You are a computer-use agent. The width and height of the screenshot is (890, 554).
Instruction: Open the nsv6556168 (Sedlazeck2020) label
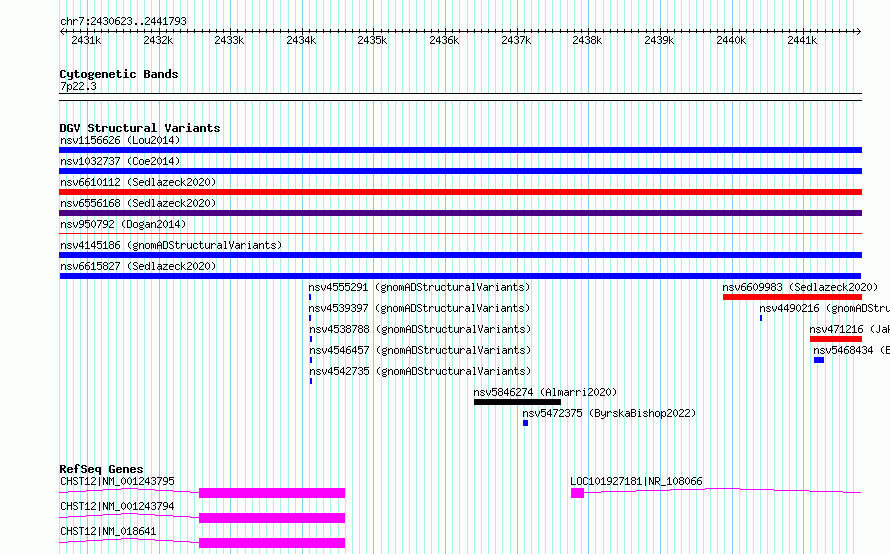(x=138, y=203)
